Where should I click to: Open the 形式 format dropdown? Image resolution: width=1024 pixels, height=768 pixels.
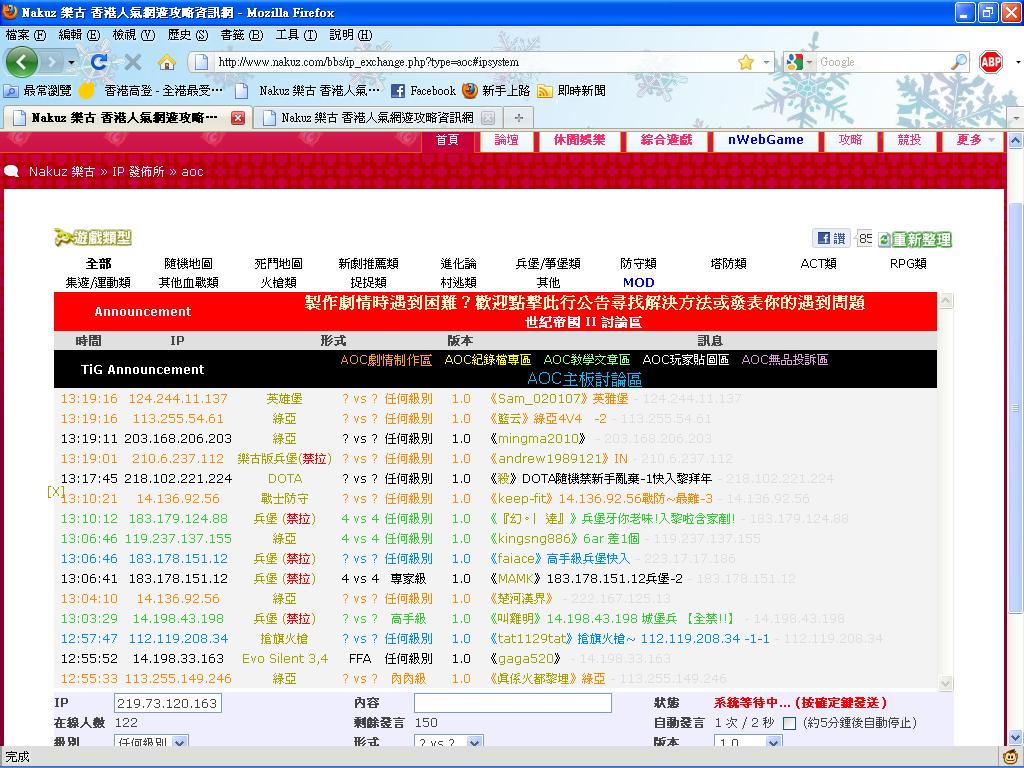pos(449,743)
